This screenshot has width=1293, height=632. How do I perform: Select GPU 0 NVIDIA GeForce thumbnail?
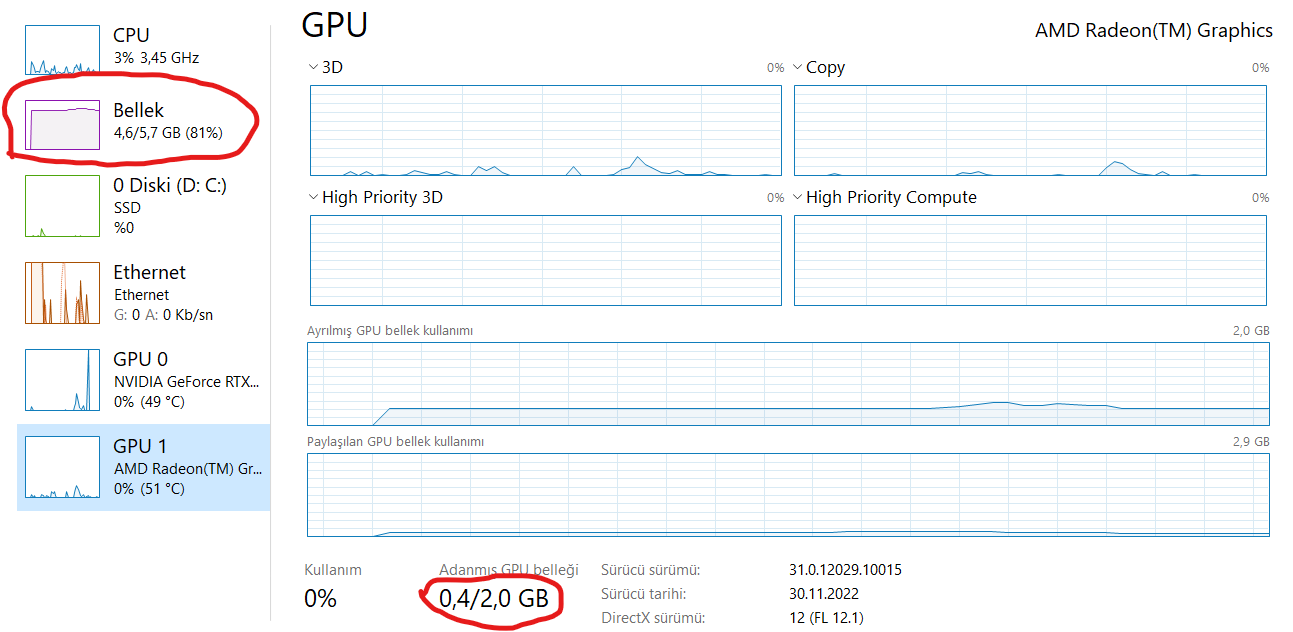[x=62, y=380]
